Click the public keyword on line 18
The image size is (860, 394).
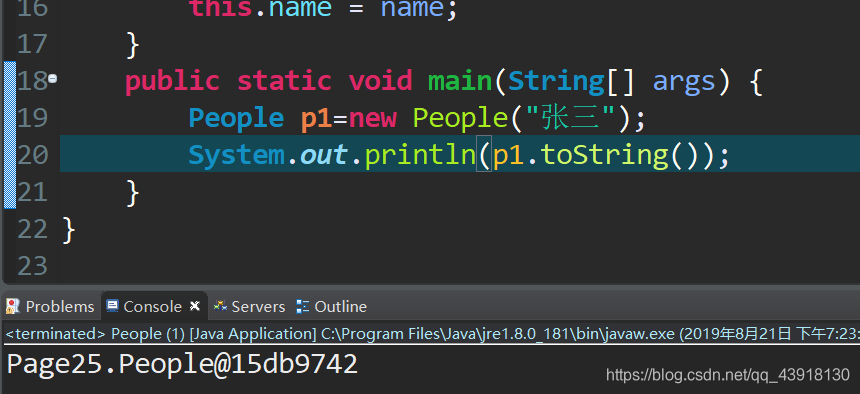[172, 82]
